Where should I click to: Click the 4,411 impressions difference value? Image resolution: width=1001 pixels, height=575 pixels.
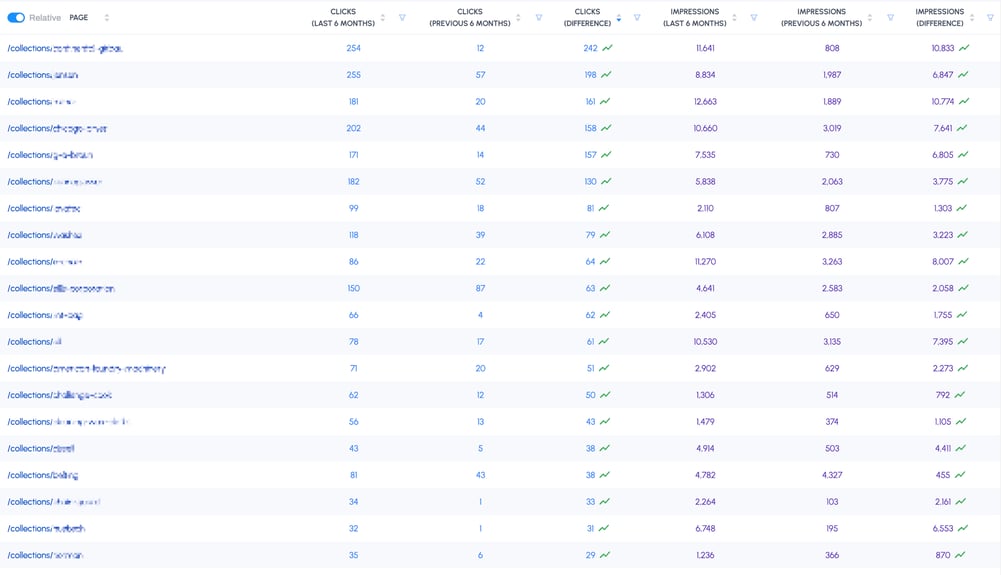(x=943, y=449)
